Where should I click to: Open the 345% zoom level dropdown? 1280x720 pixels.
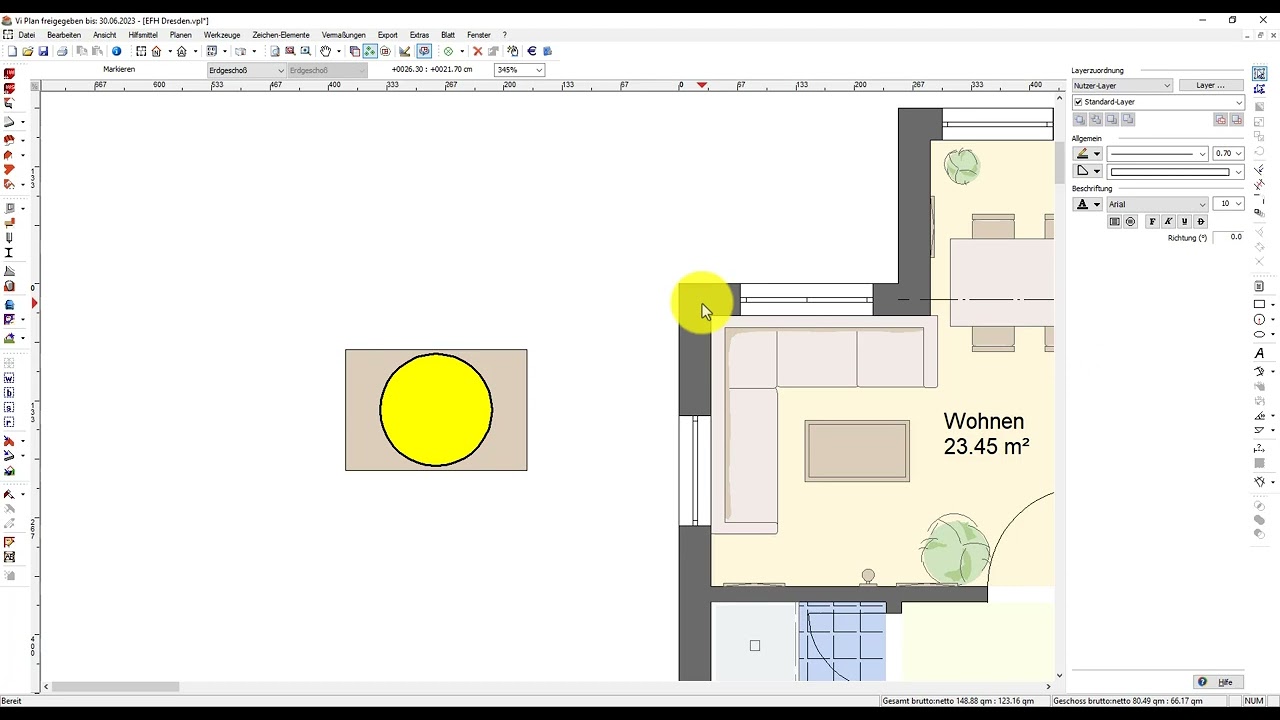(x=520, y=70)
